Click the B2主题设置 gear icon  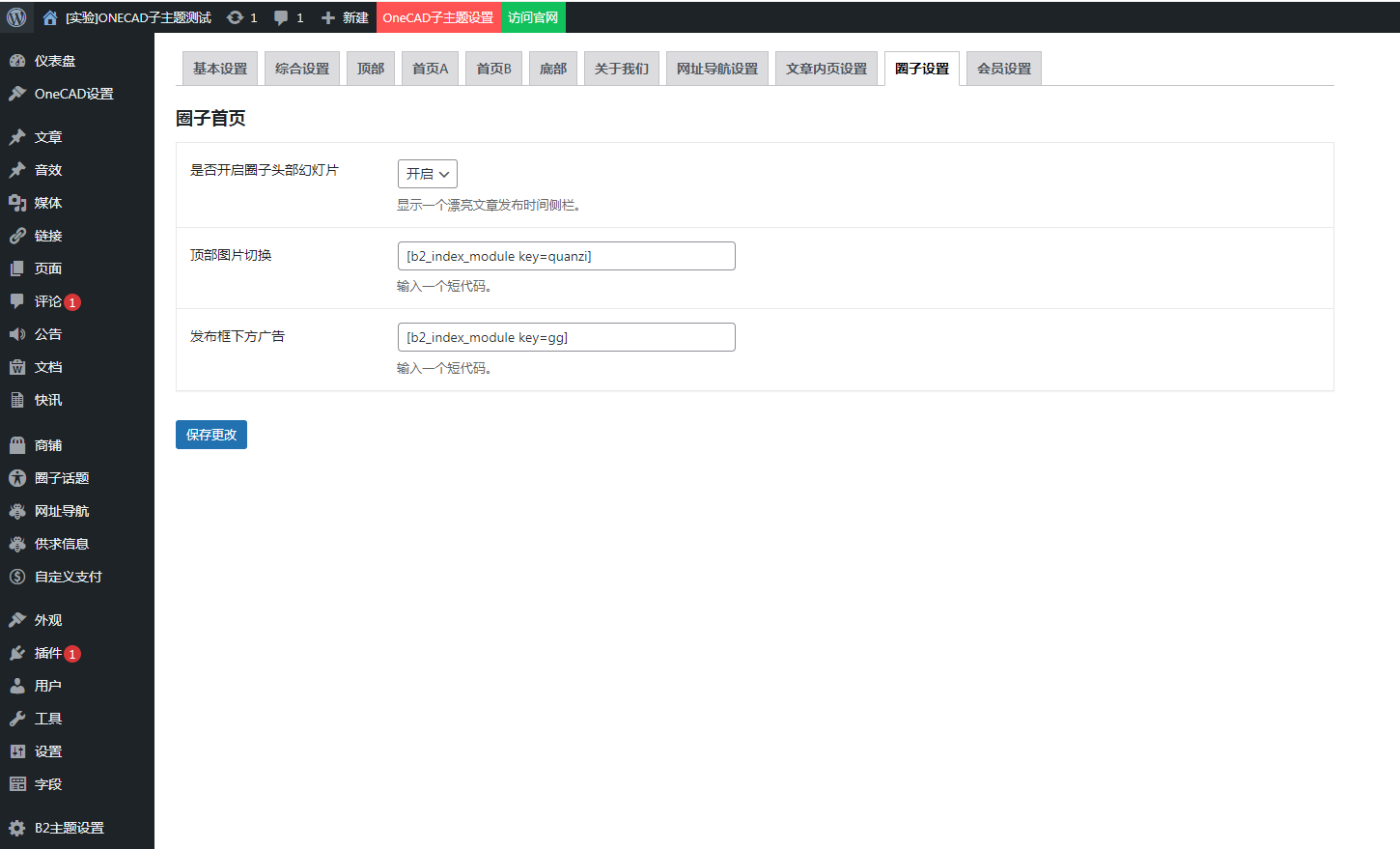click(x=17, y=828)
